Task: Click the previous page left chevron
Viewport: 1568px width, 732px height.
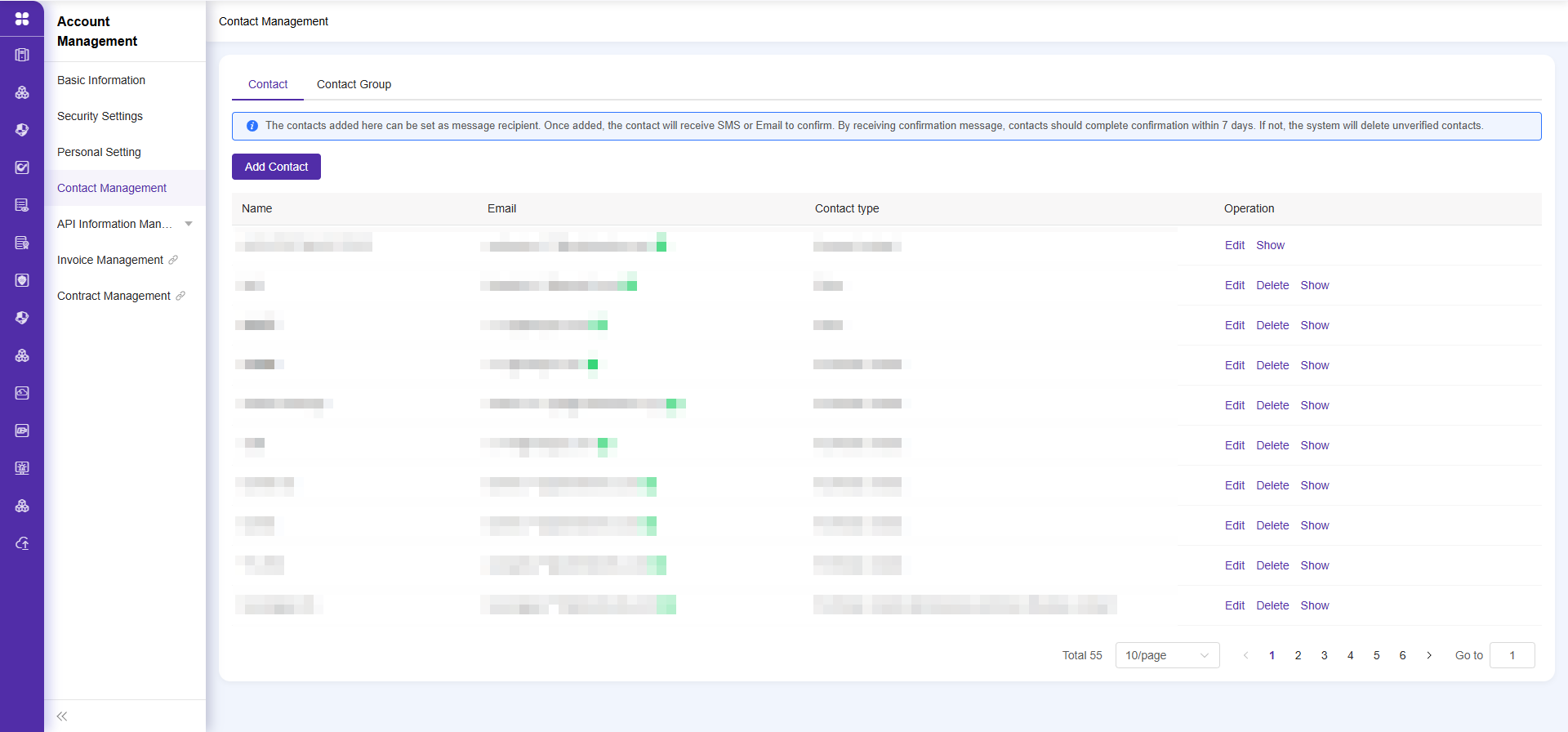Action: click(x=1246, y=655)
